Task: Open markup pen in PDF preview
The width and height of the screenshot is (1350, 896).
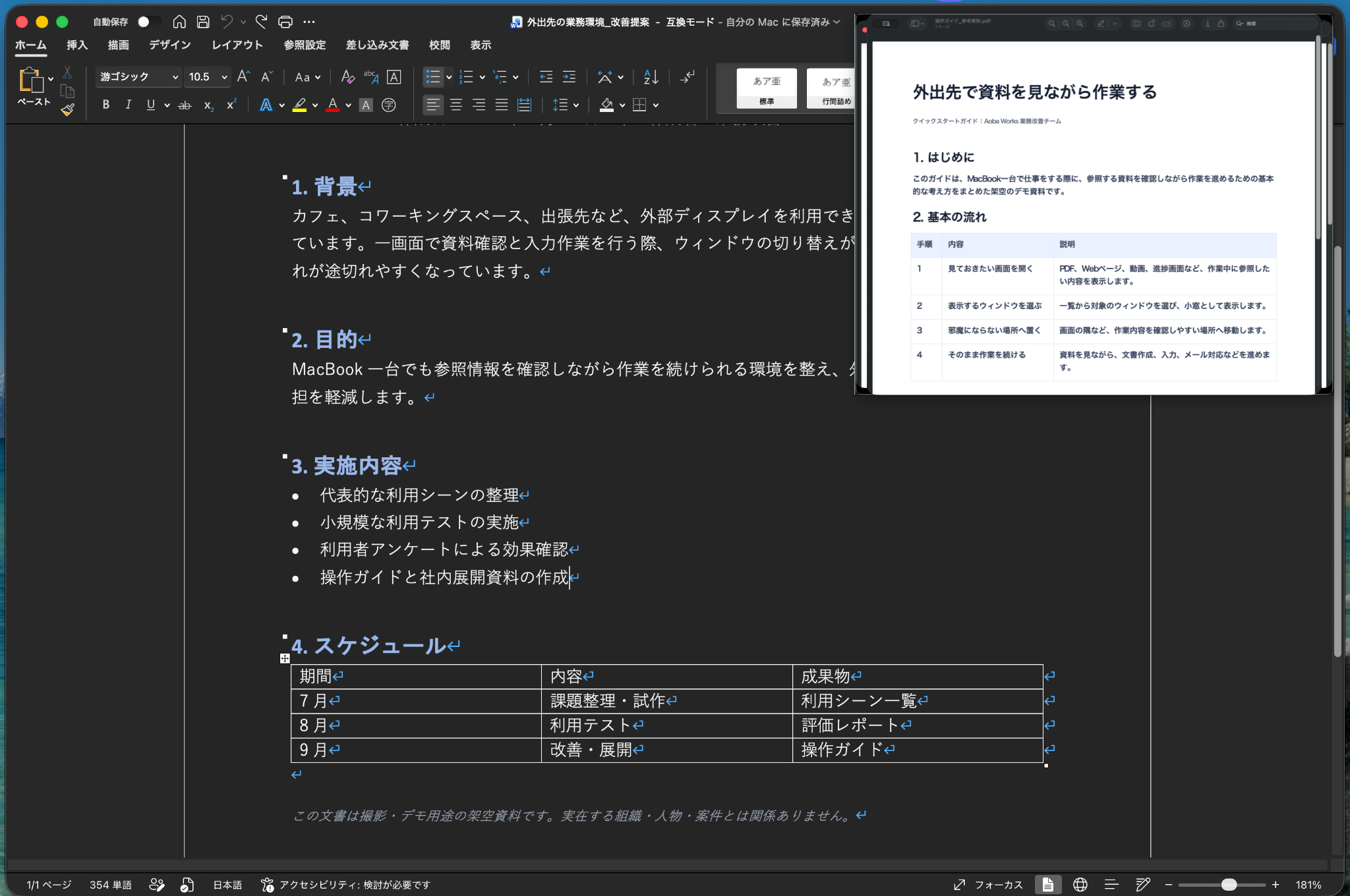Action: click(1101, 24)
